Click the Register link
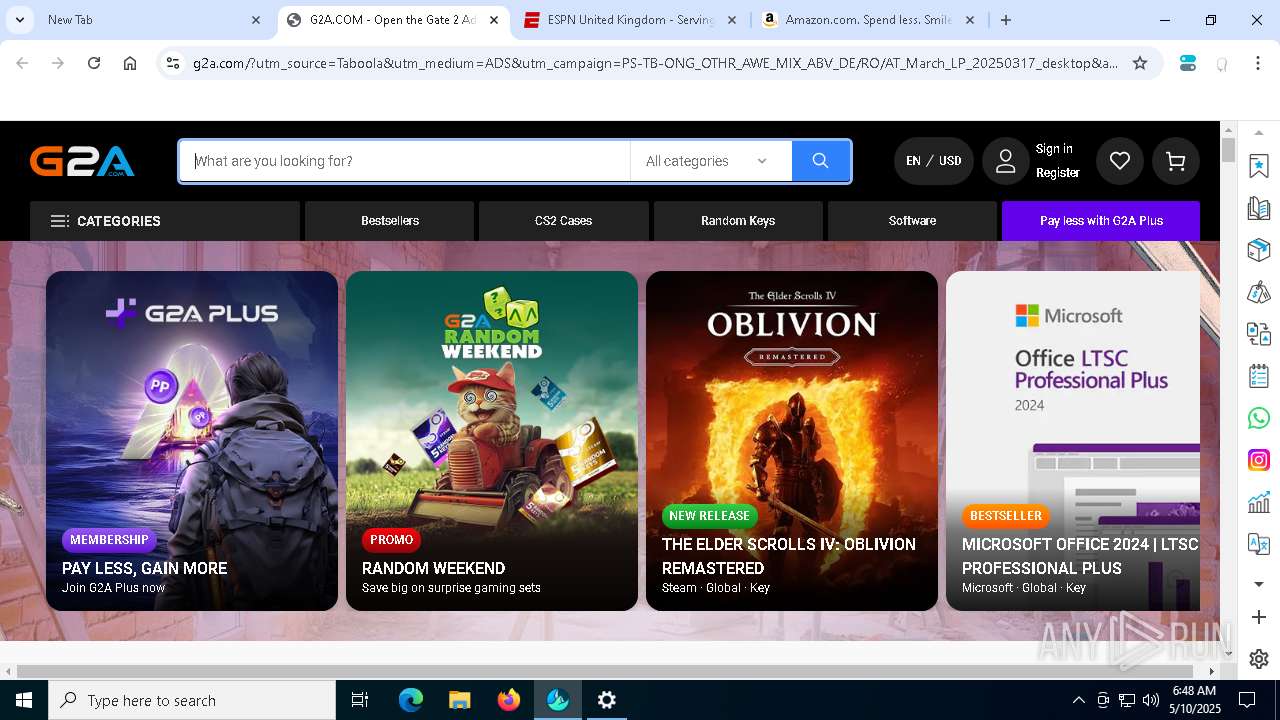The image size is (1280, 720). click(1058, 173)
